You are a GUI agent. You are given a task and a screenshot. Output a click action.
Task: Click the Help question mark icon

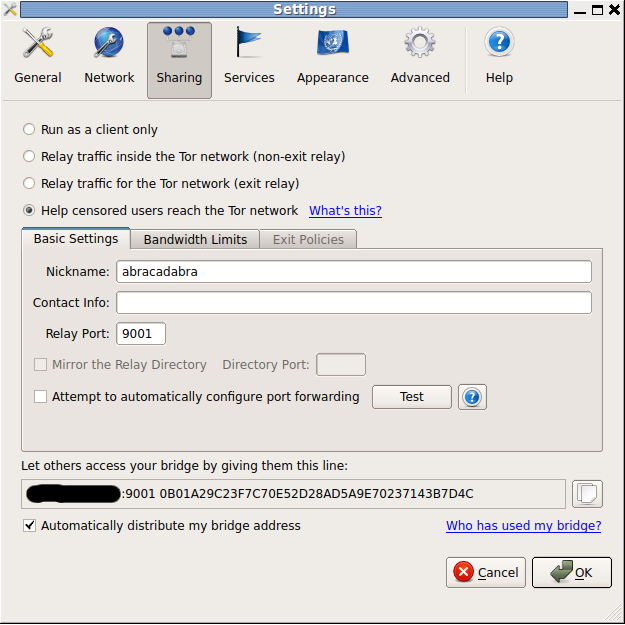click(x=499, y=57)
